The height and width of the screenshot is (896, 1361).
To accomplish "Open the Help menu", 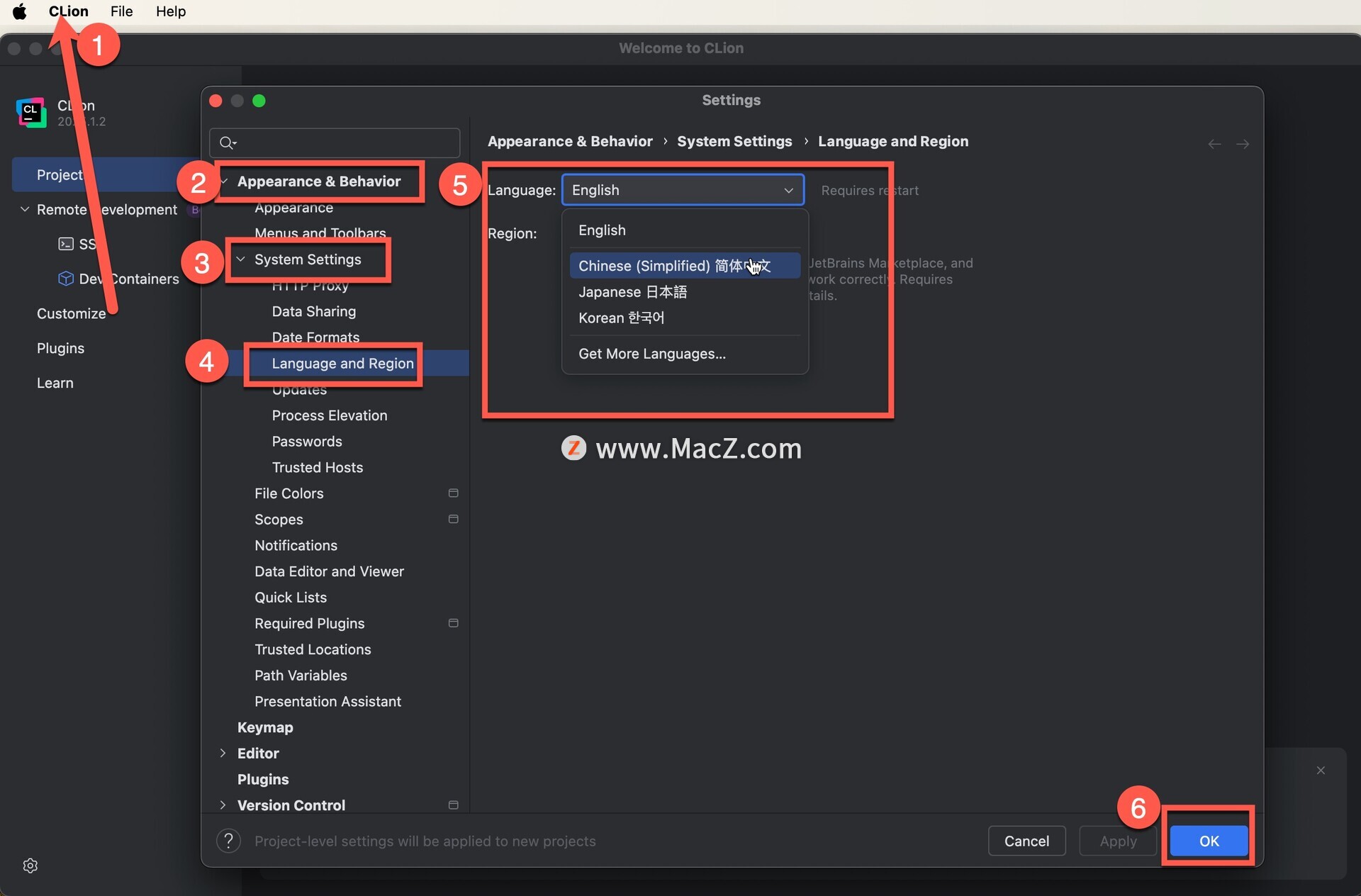I will (171, 11).
